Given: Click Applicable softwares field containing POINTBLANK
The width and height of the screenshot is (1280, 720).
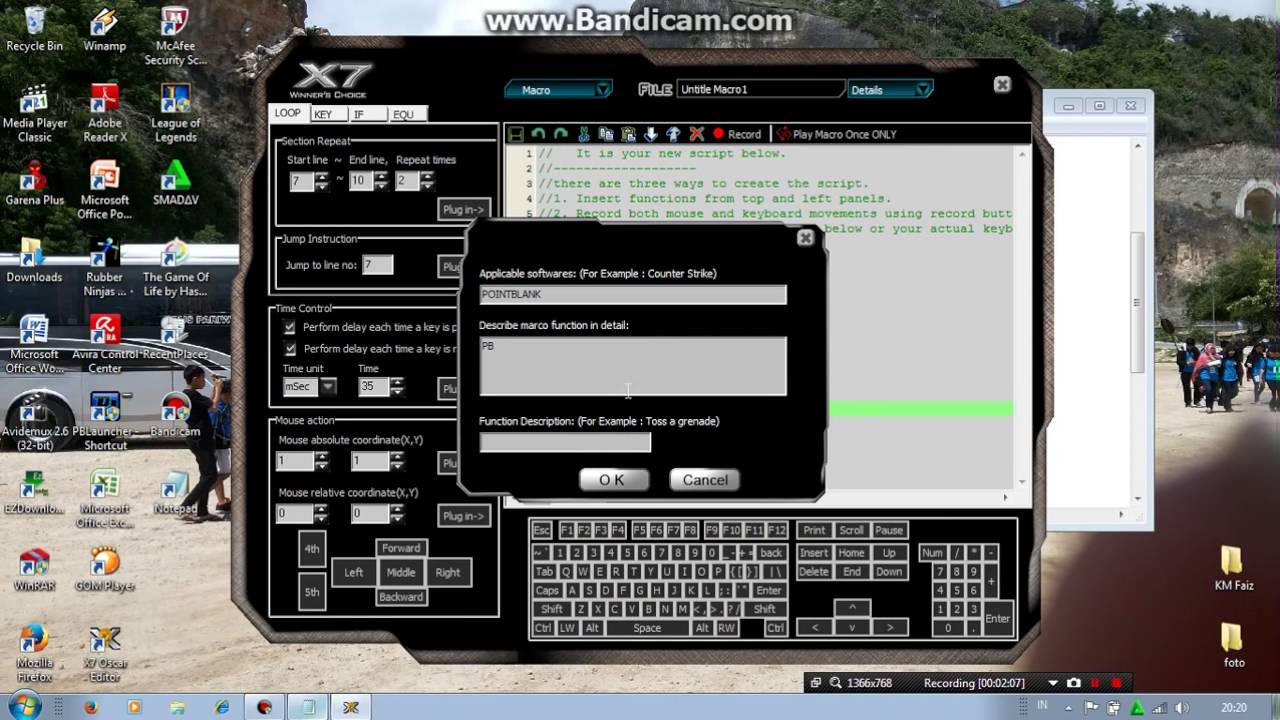Looking at the screenshot, I should [633, 295].
